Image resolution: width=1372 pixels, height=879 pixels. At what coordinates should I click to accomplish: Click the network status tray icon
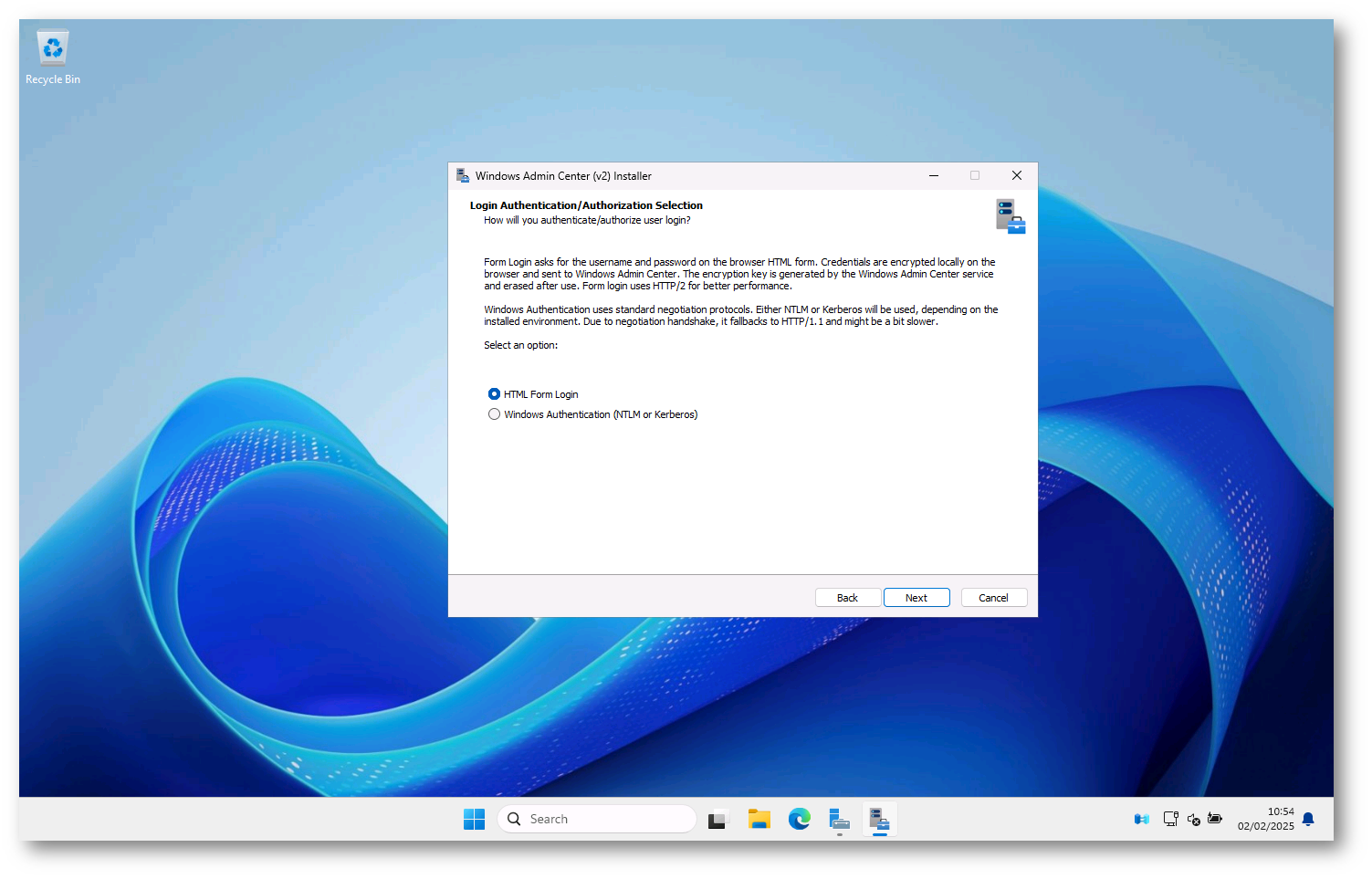pyautogui.click(x=1170, y=820)
